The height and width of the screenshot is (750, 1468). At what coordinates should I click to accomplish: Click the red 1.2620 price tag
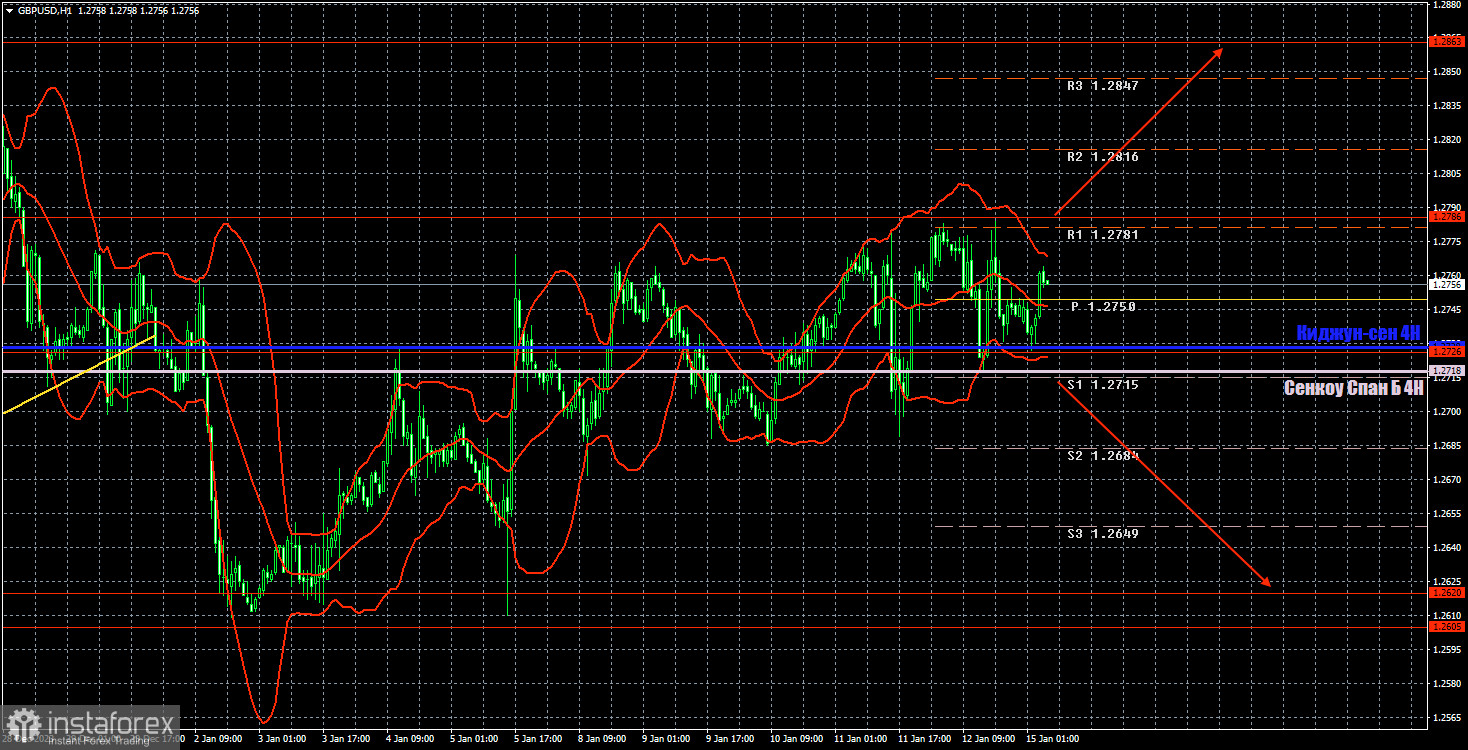[x=1447, y=592]
